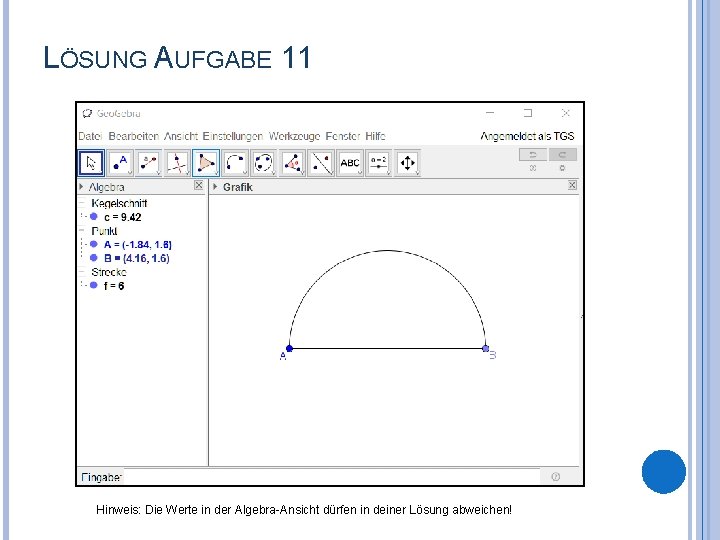Select the entry A = (-1.84, 1.6)

[138, 244]
